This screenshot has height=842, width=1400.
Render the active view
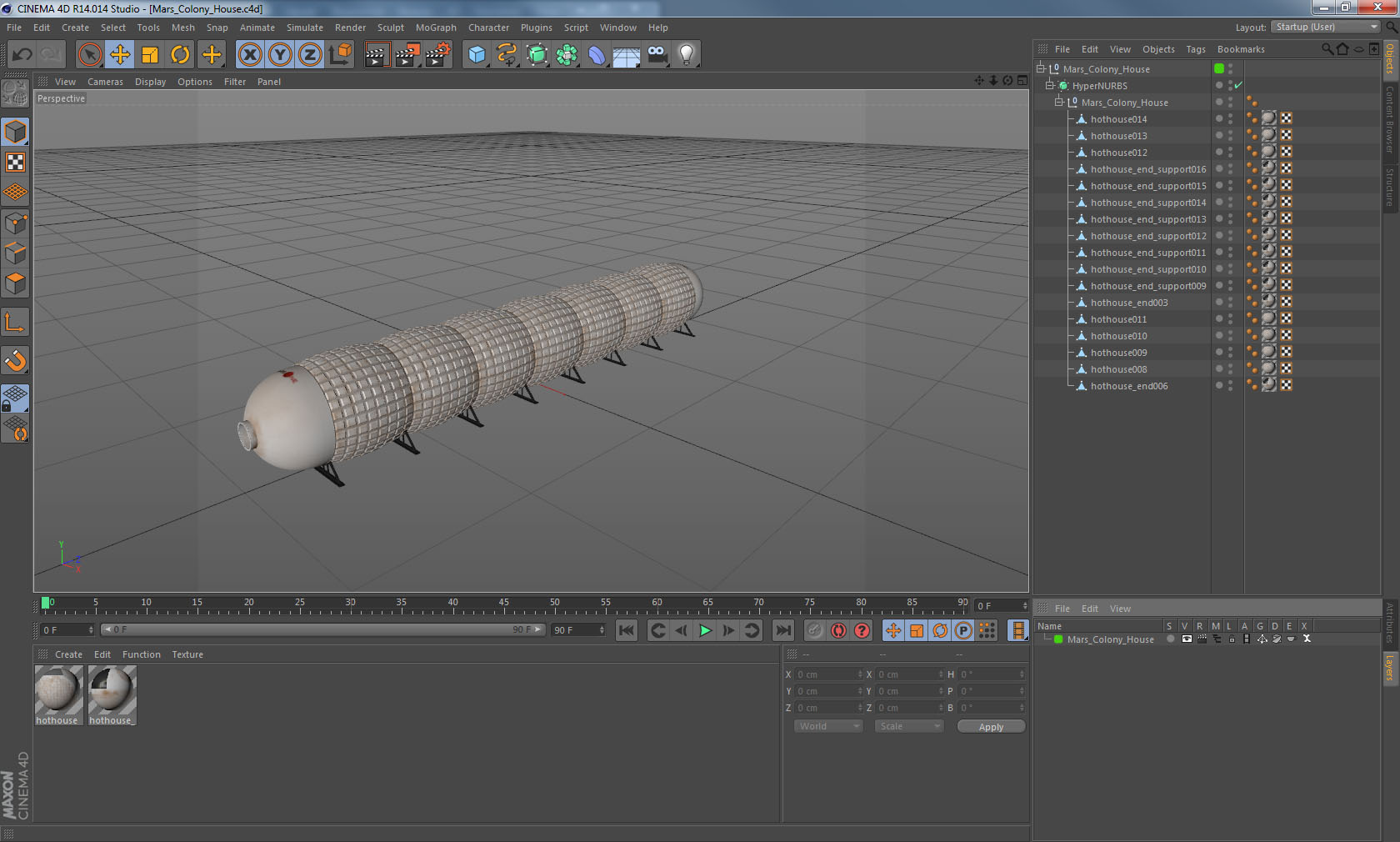pos(377,55)
